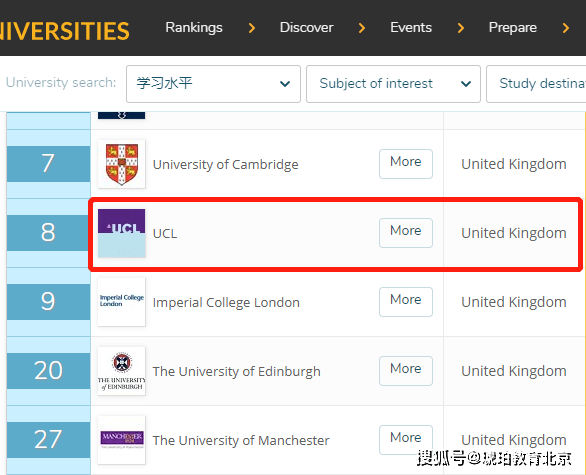Viewport: 586px width, 475px height.
Task: Click More for UCL
Action: [406, 233]
